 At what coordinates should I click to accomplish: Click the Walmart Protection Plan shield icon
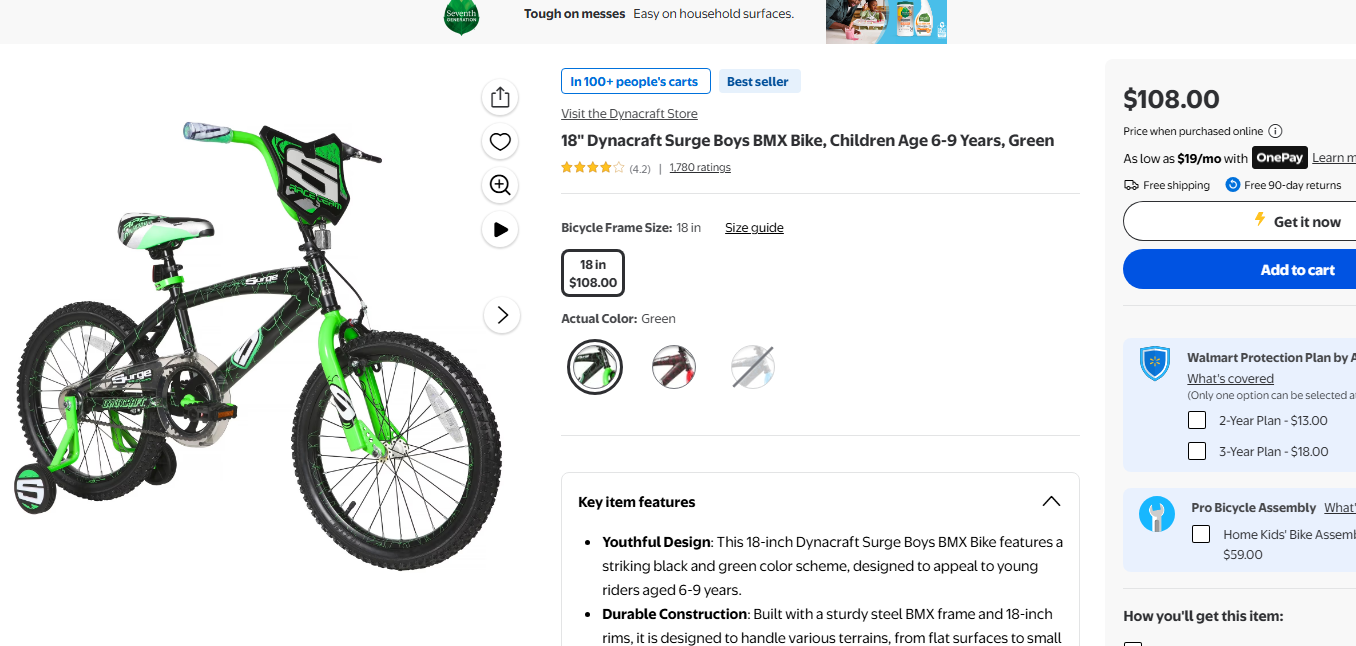1155,364
